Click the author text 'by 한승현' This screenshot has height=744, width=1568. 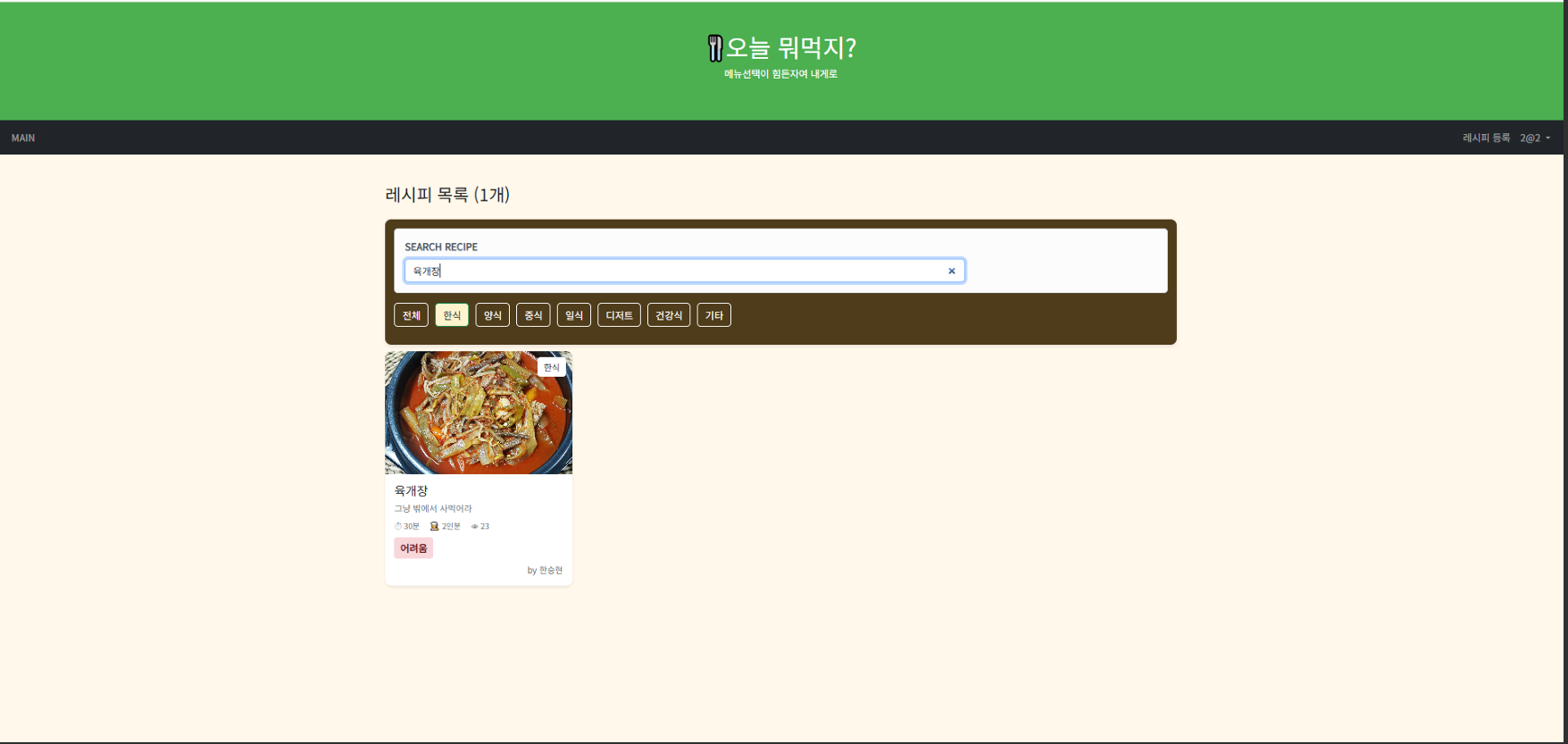[x=545, y=570]
